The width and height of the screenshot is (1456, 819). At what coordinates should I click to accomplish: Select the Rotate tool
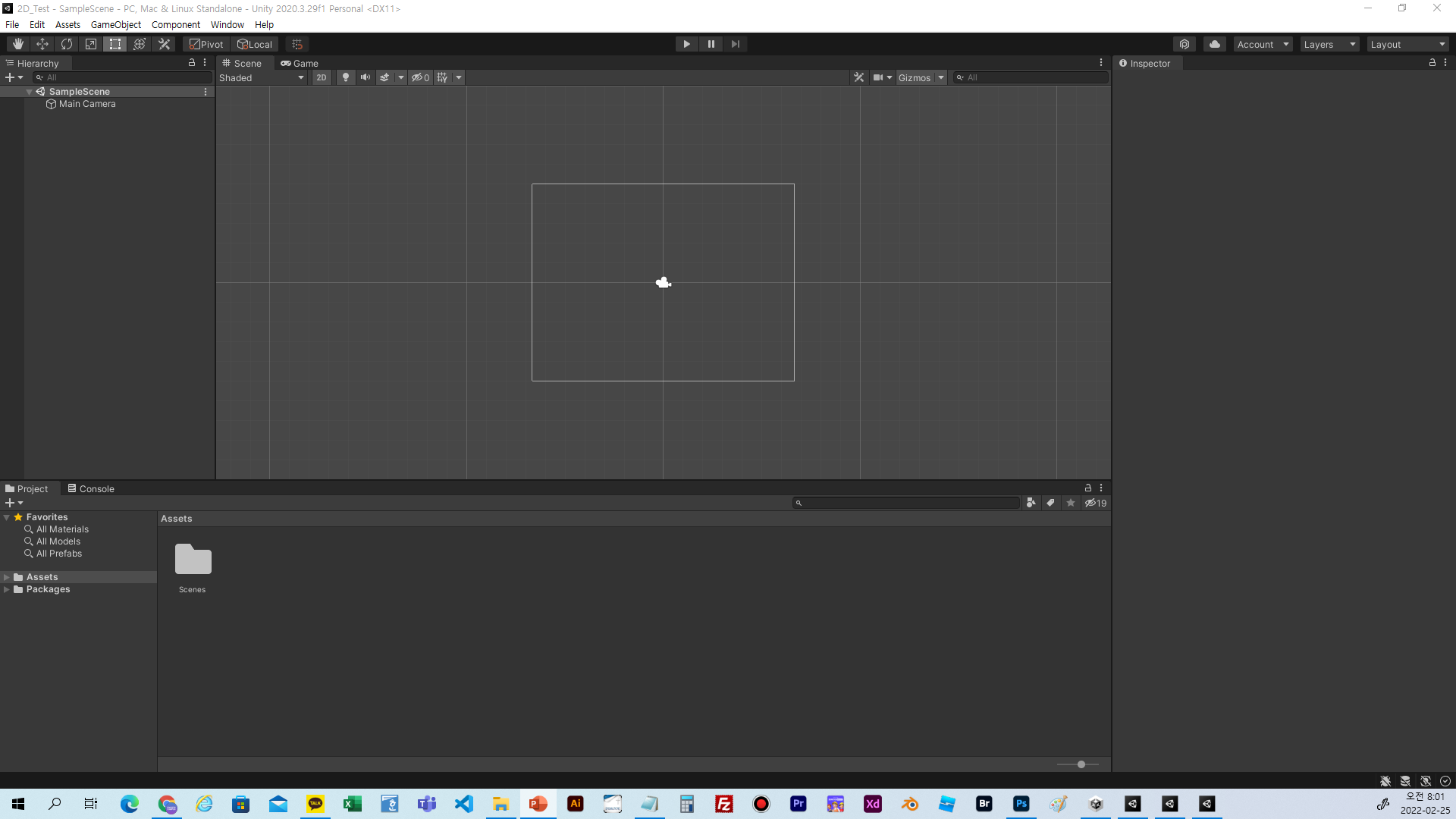pyautogui.click(x=67, y=44)
